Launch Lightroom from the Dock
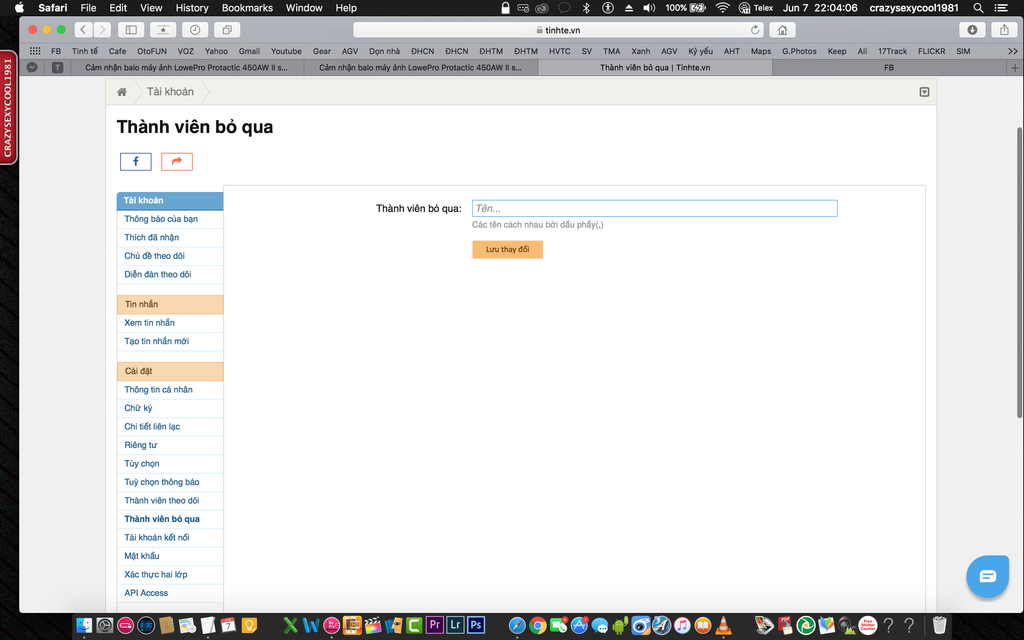1024x640 pixels. [455, 625]
